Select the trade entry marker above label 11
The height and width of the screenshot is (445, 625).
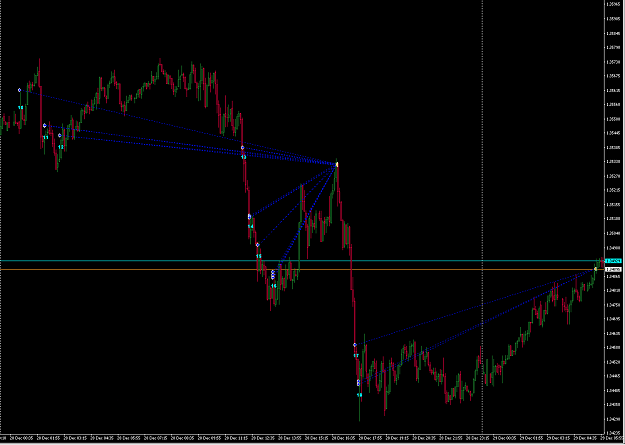click(x=45, y=126)
